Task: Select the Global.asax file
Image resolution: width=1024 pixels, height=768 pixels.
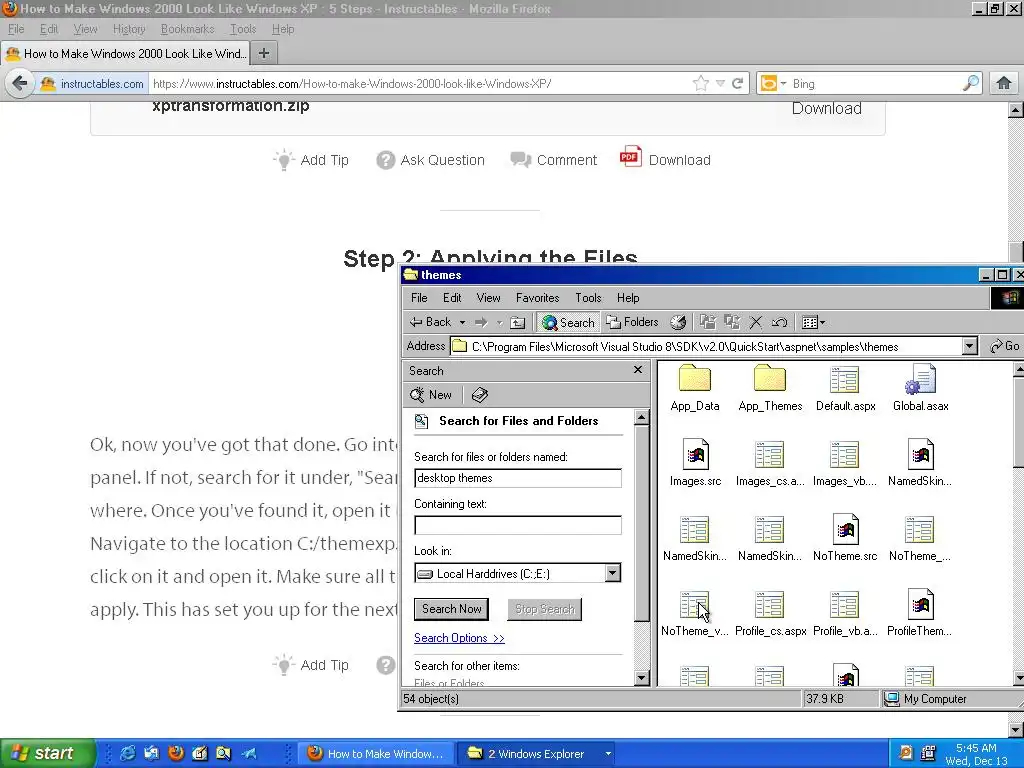Action: coord(920,388)
